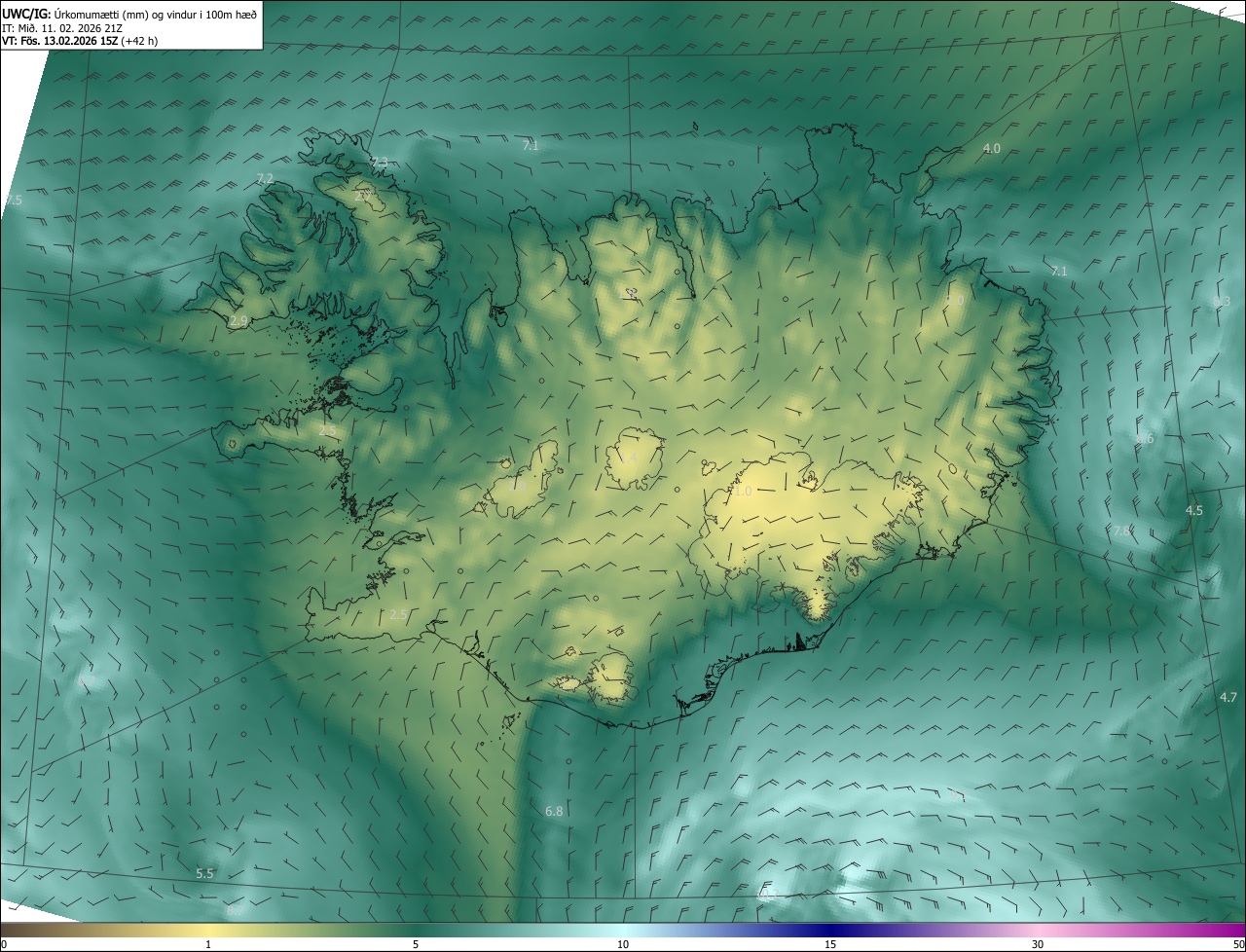The height and width of the screenshot is (952, 1246).
Task: Click the 4.5 value off the east coast
Action: click(1194, 511)
